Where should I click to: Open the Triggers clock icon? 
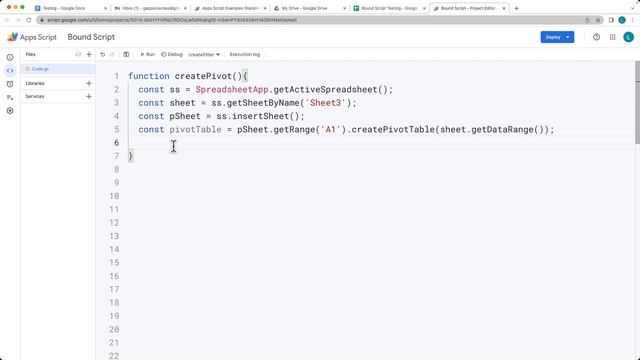[10, 84]
